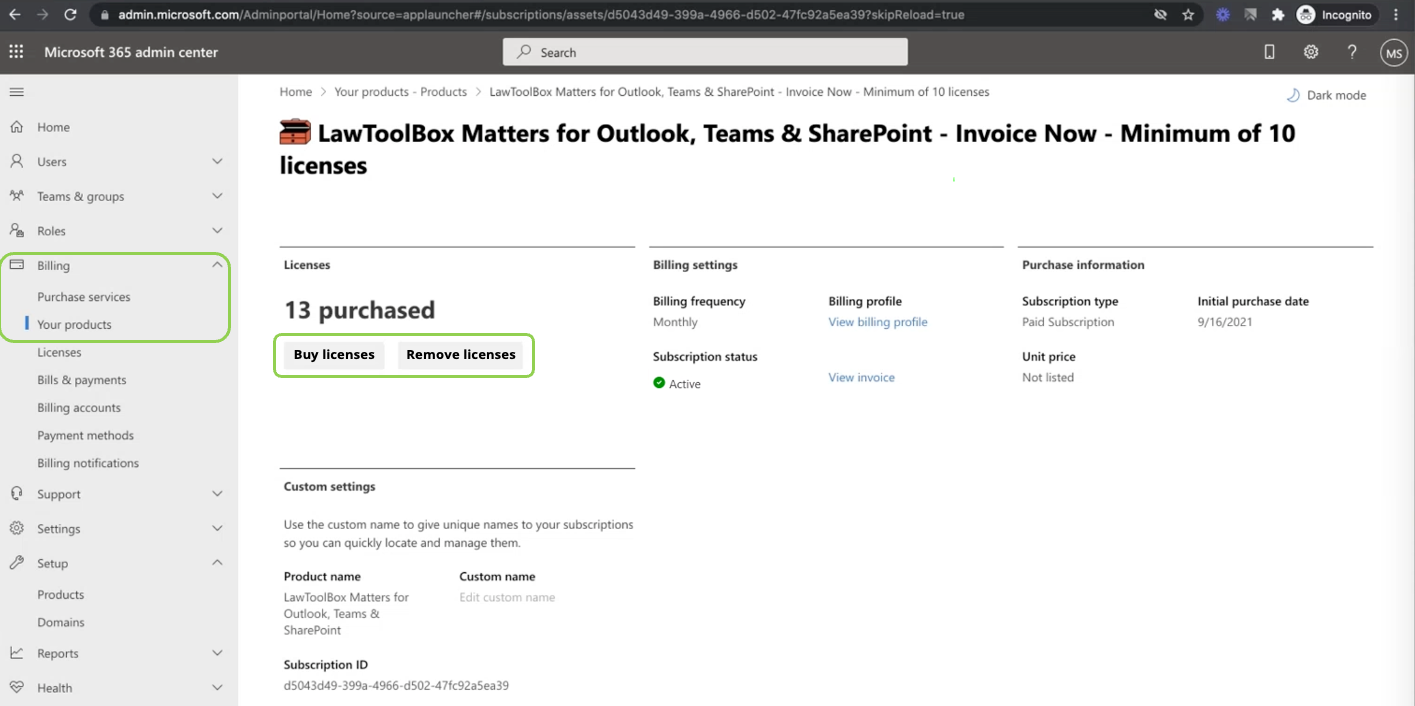Expand the Support section chevron
This screenshot has height=706, width=1415.
217,494
